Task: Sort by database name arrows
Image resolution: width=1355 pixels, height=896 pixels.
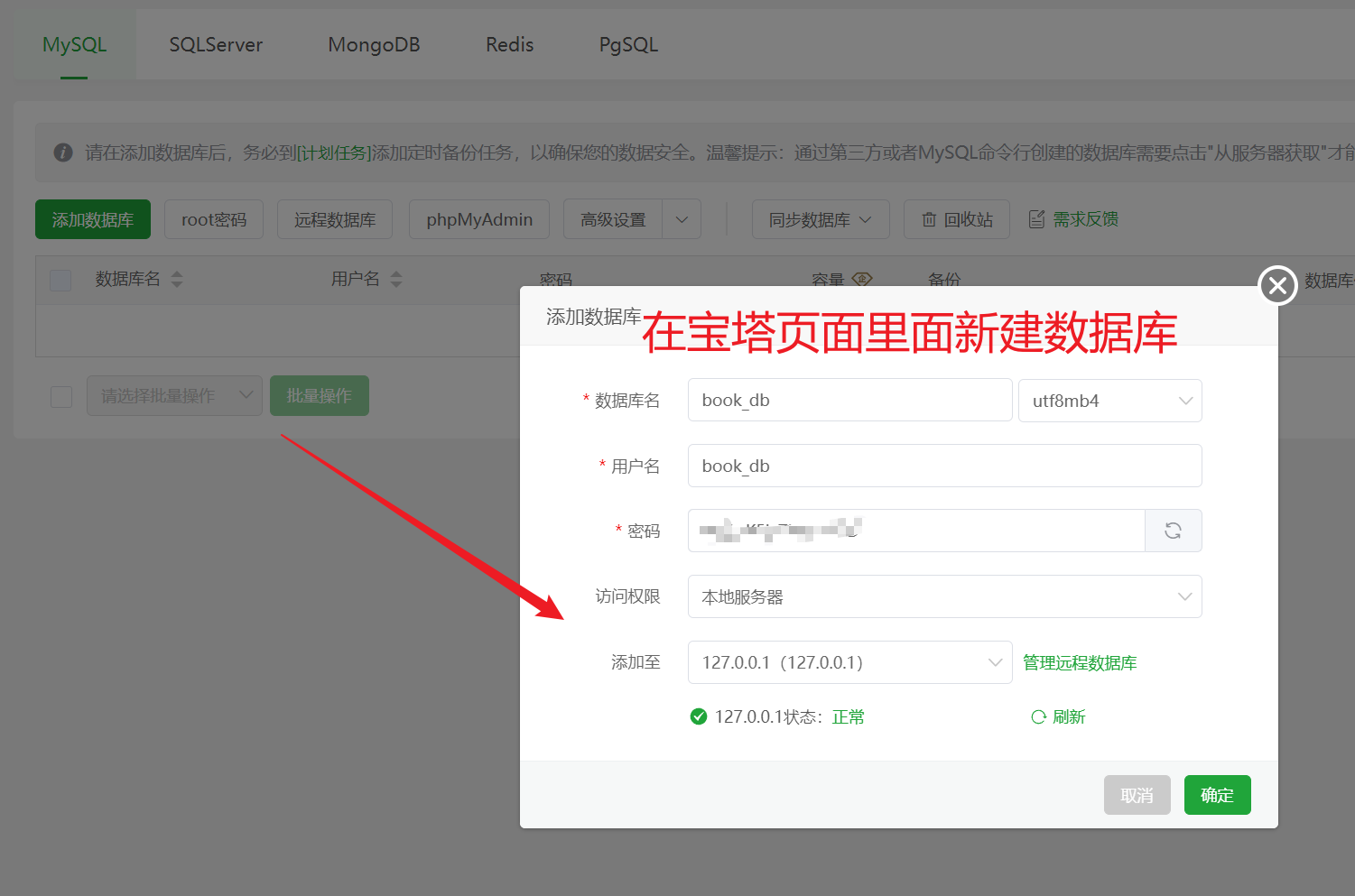Action: (177, 279)
